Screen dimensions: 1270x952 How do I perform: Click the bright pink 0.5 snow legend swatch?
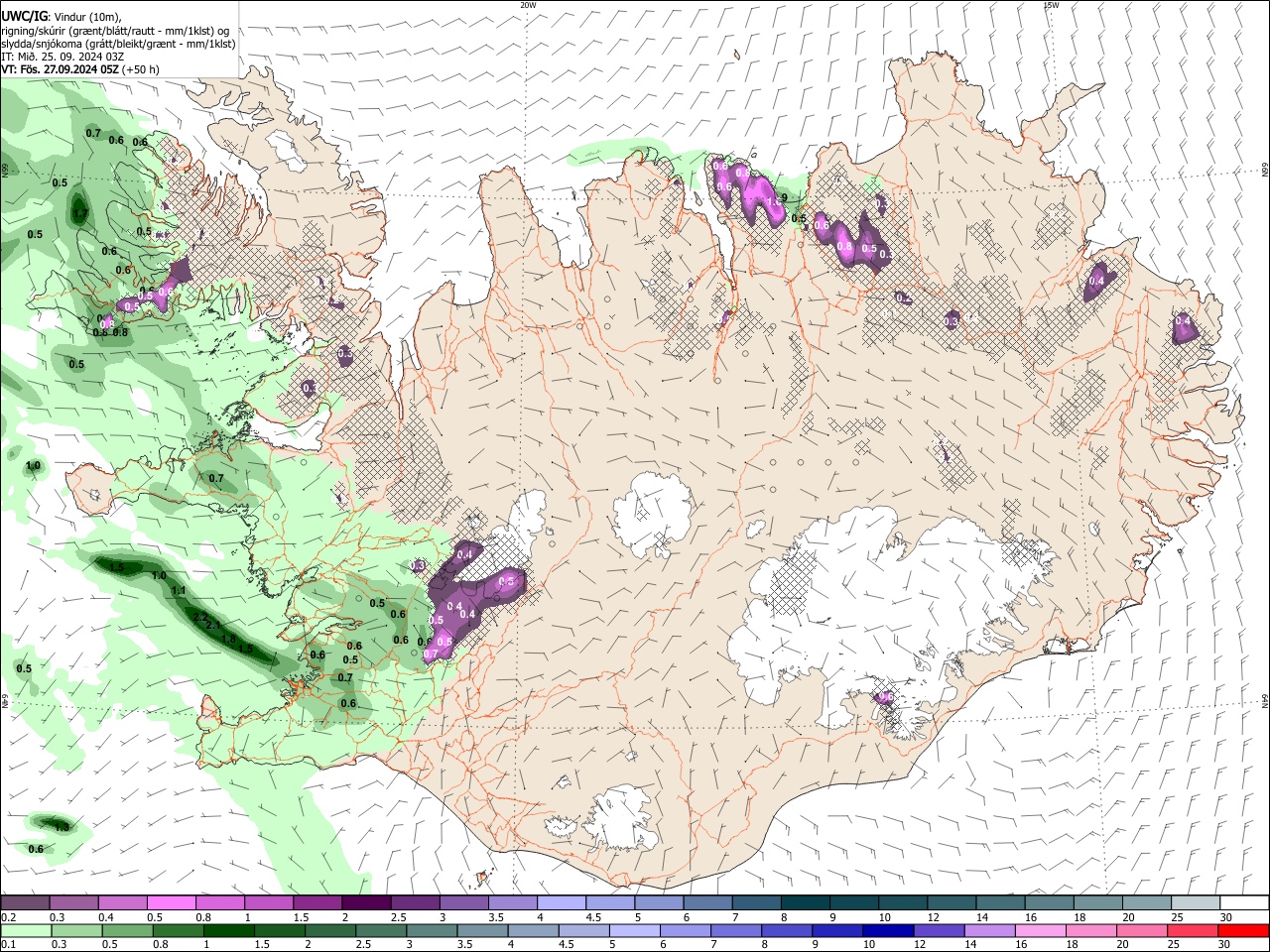click(x=171, y=903)
